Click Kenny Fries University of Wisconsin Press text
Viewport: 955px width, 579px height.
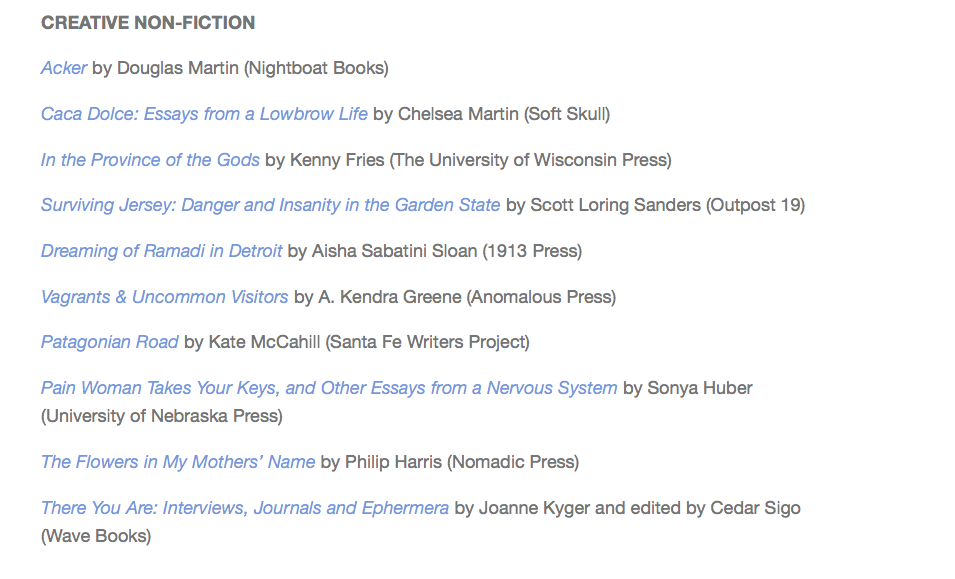coord(481,160)
